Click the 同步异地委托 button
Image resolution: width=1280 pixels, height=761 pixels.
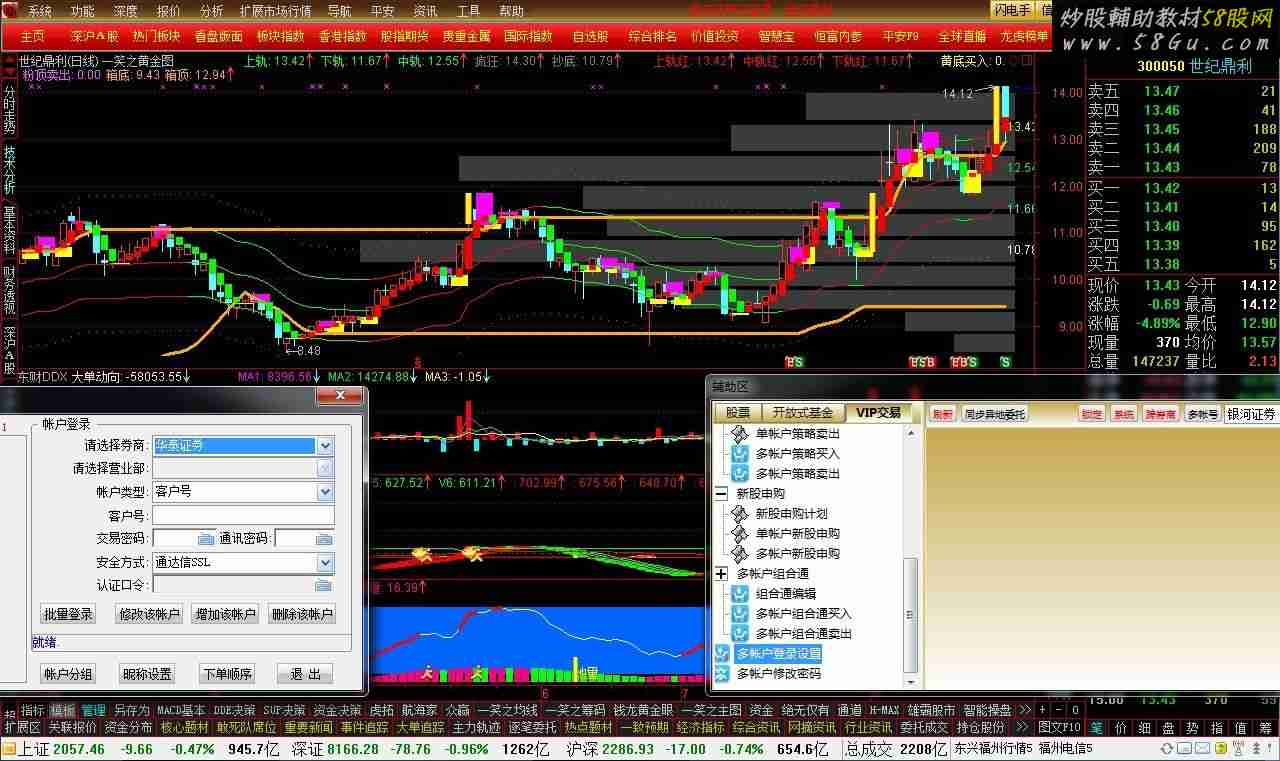click(x=994, y=414)
